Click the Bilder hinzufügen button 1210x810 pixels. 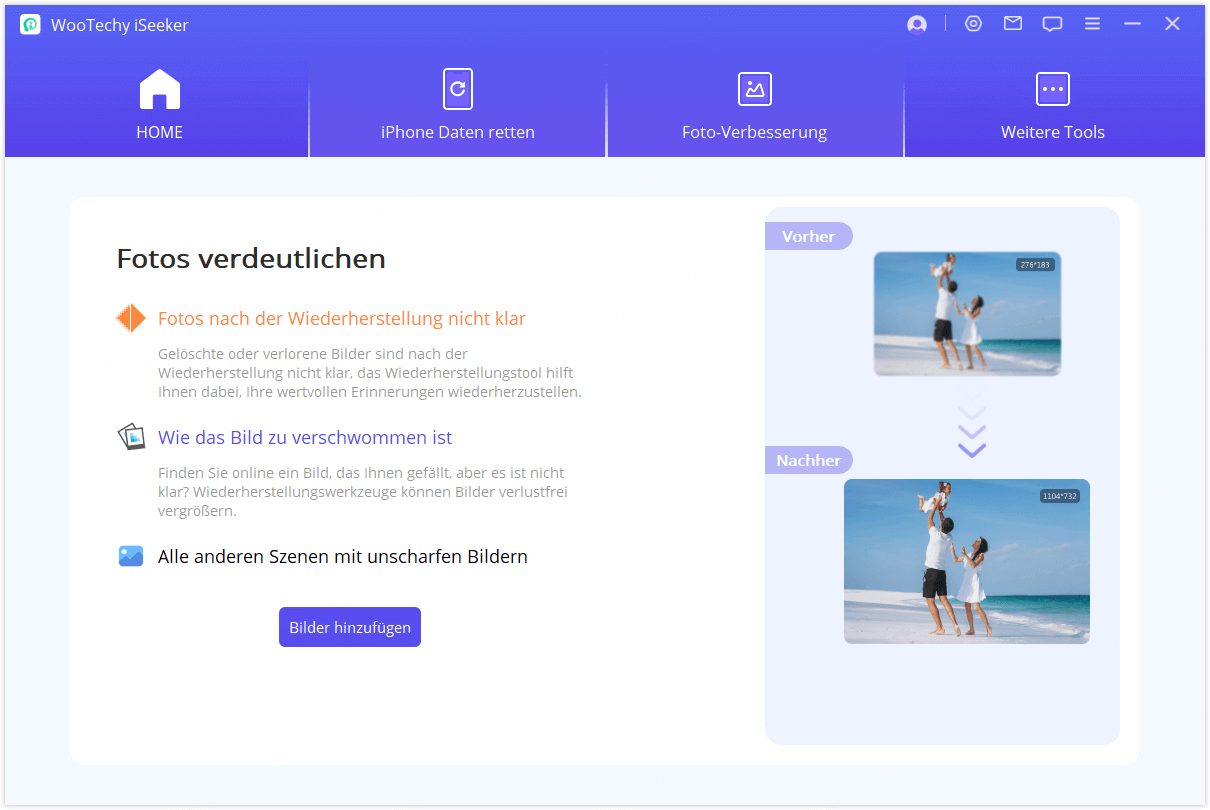(x=349, y=626)
